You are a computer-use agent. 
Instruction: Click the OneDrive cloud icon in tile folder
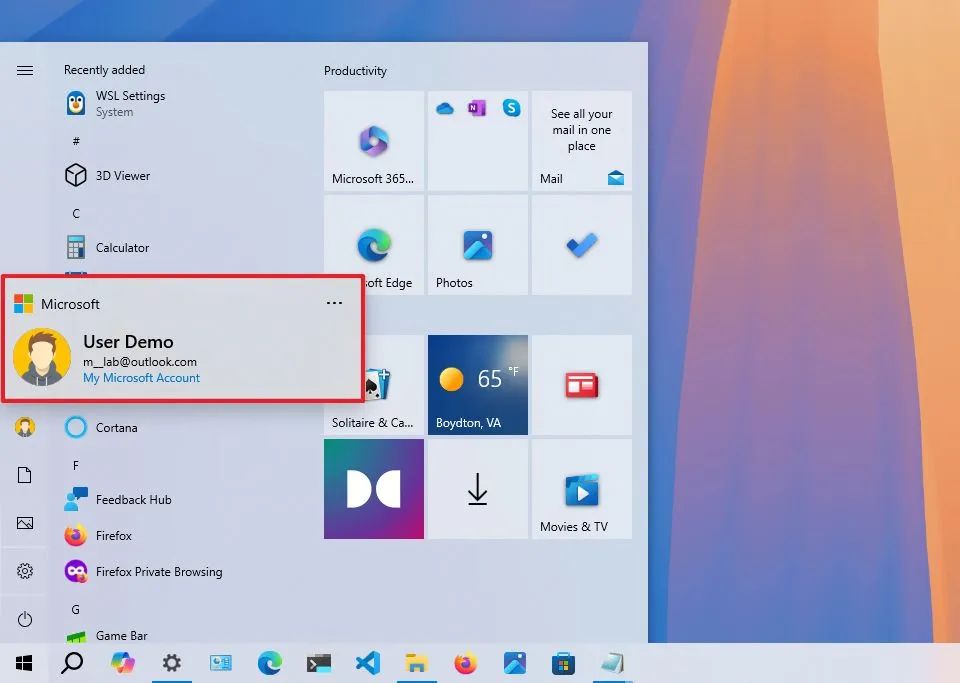(x=444, y=109)
